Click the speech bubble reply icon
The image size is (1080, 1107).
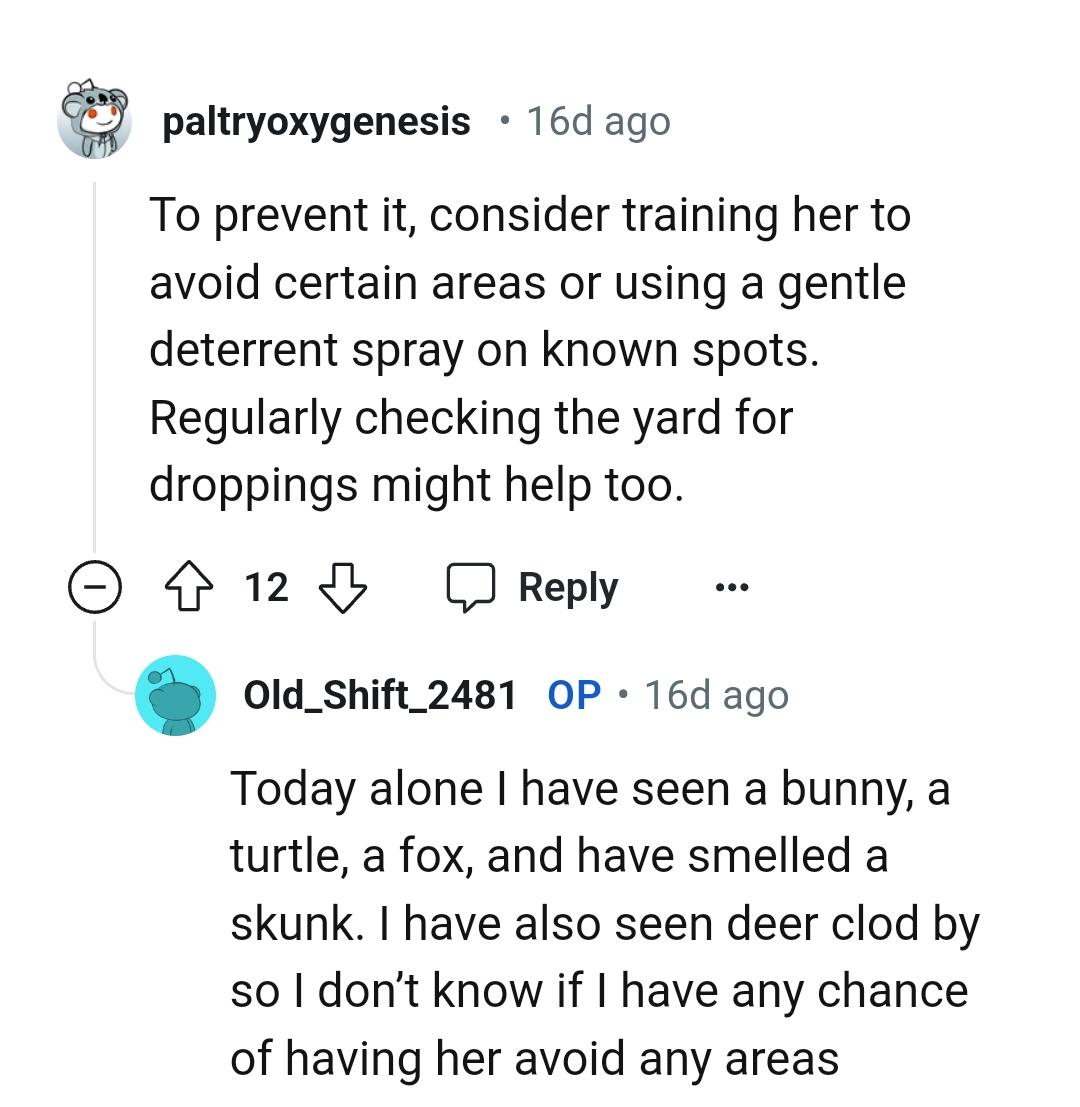(x=470, y=588)
